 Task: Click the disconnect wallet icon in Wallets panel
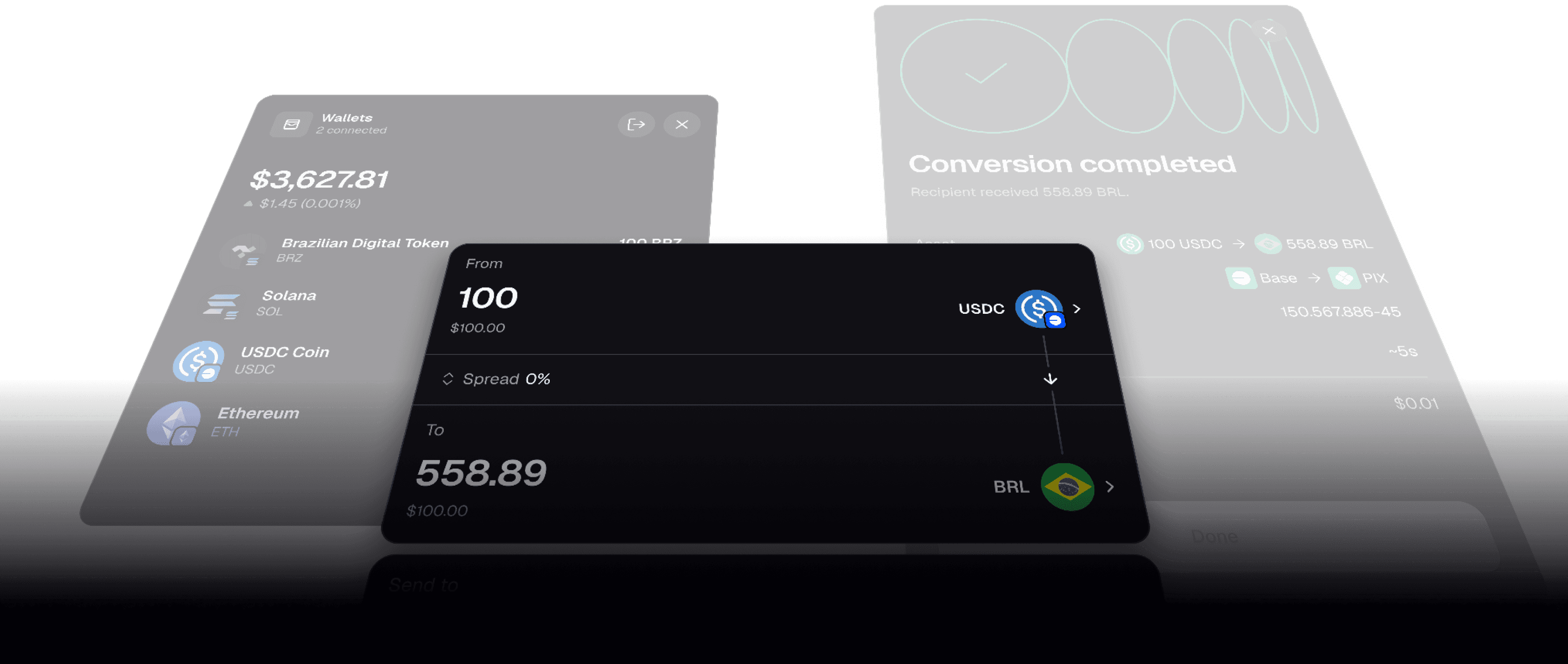point(636,124)
